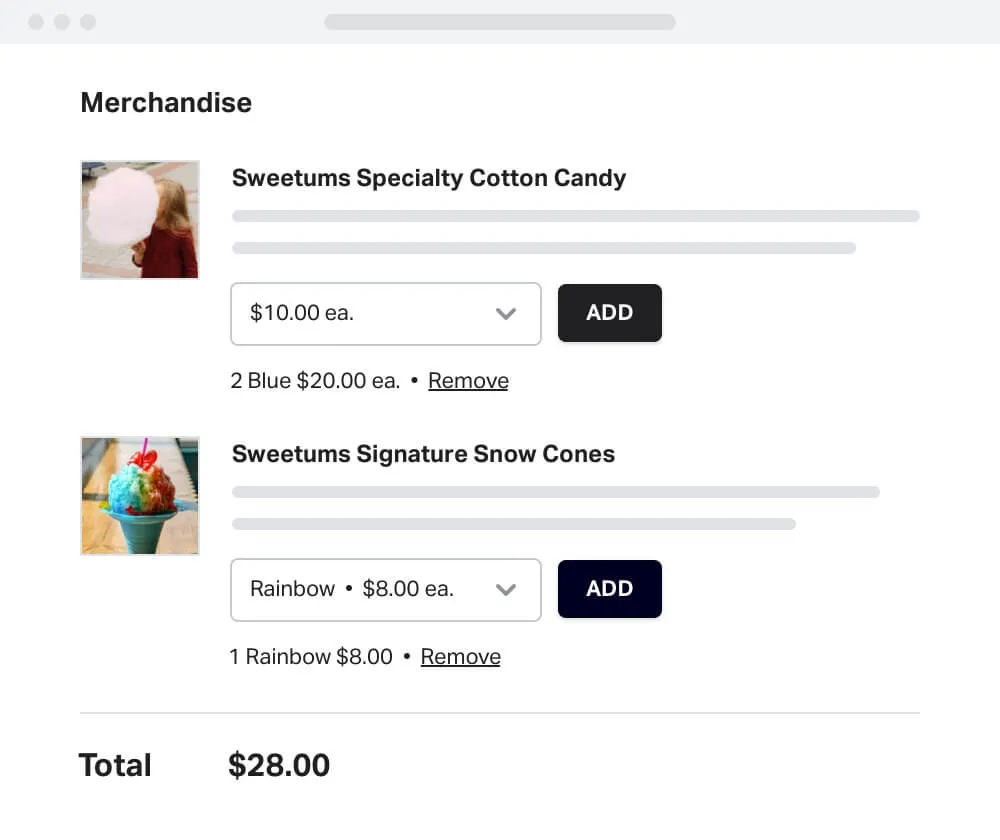Add Sweetums Specialty Cotton Candy to cart
Image resolution: width=1000 pixels, height=840 pixels.
click(x=609, y=313)
